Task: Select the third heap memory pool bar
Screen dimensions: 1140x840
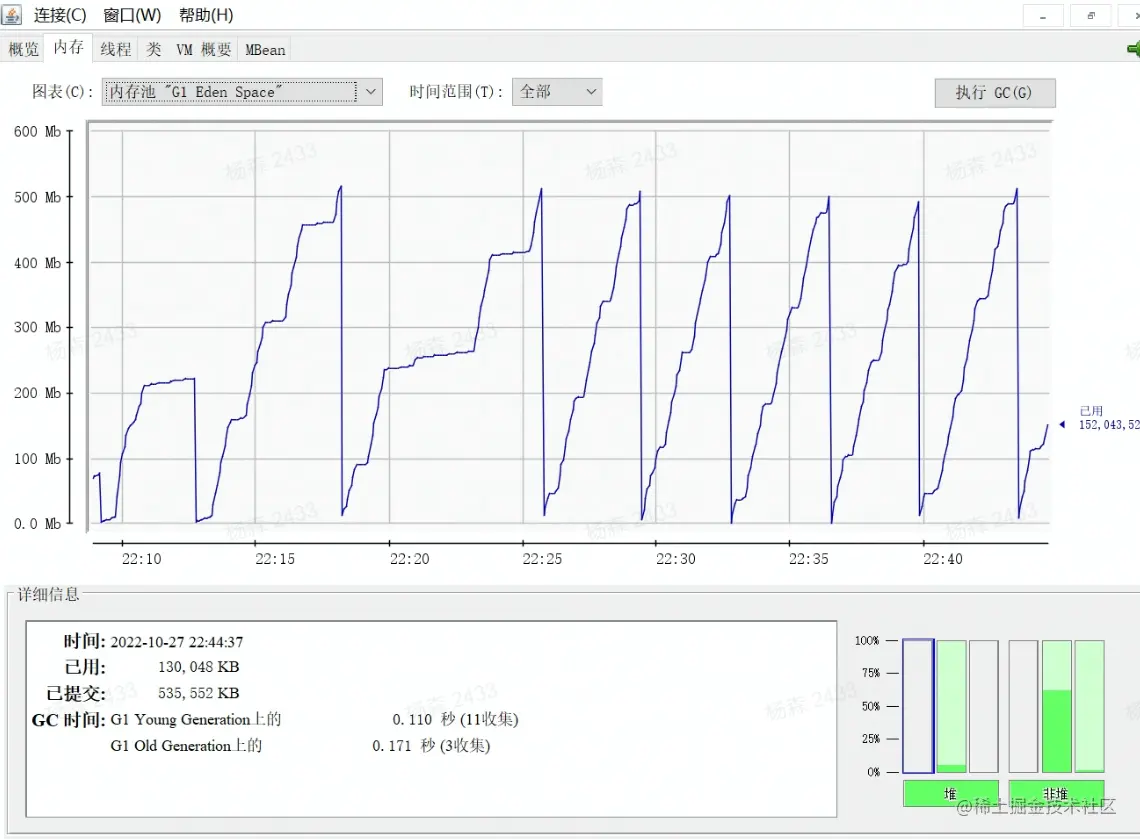Action: tap(984, 706)
